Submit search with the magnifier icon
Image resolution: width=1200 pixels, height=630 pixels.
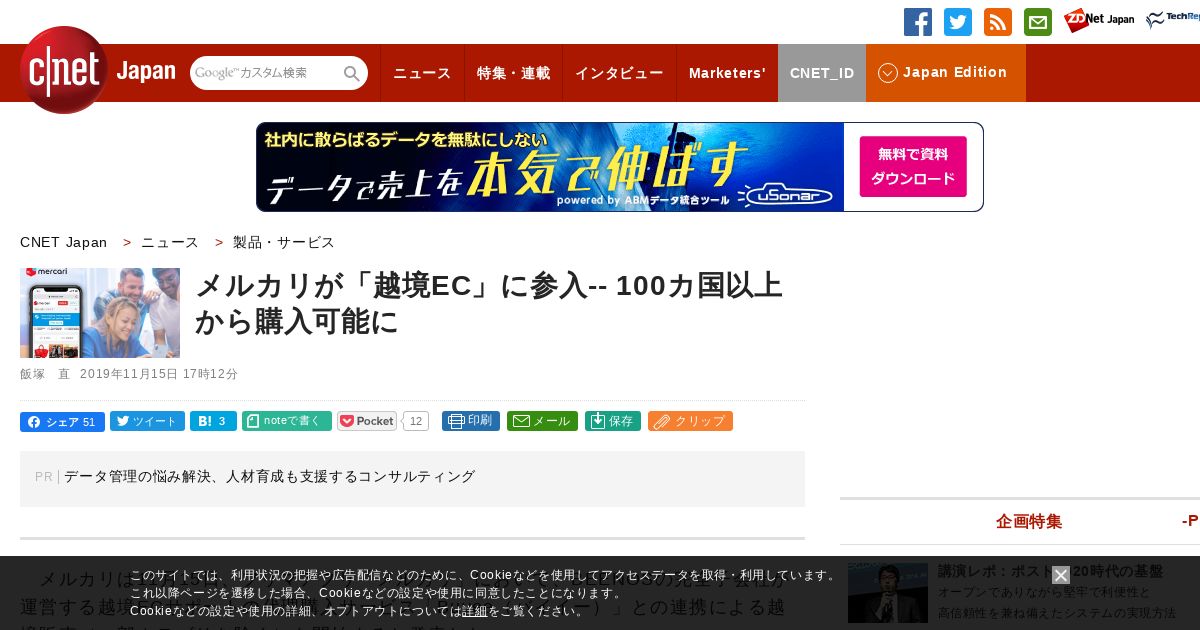pyautogui.click(x=352, y=73)
